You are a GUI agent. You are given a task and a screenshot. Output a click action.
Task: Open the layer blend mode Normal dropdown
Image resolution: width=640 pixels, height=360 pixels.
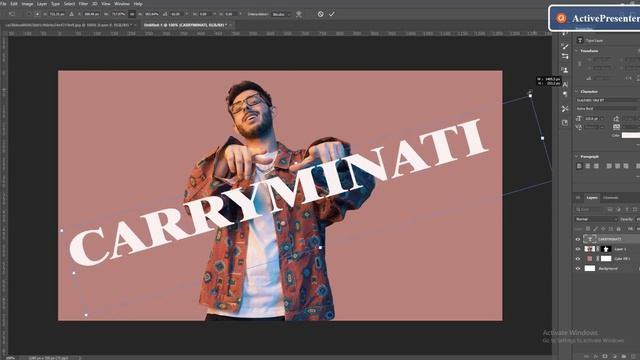[x=596, y=219]
